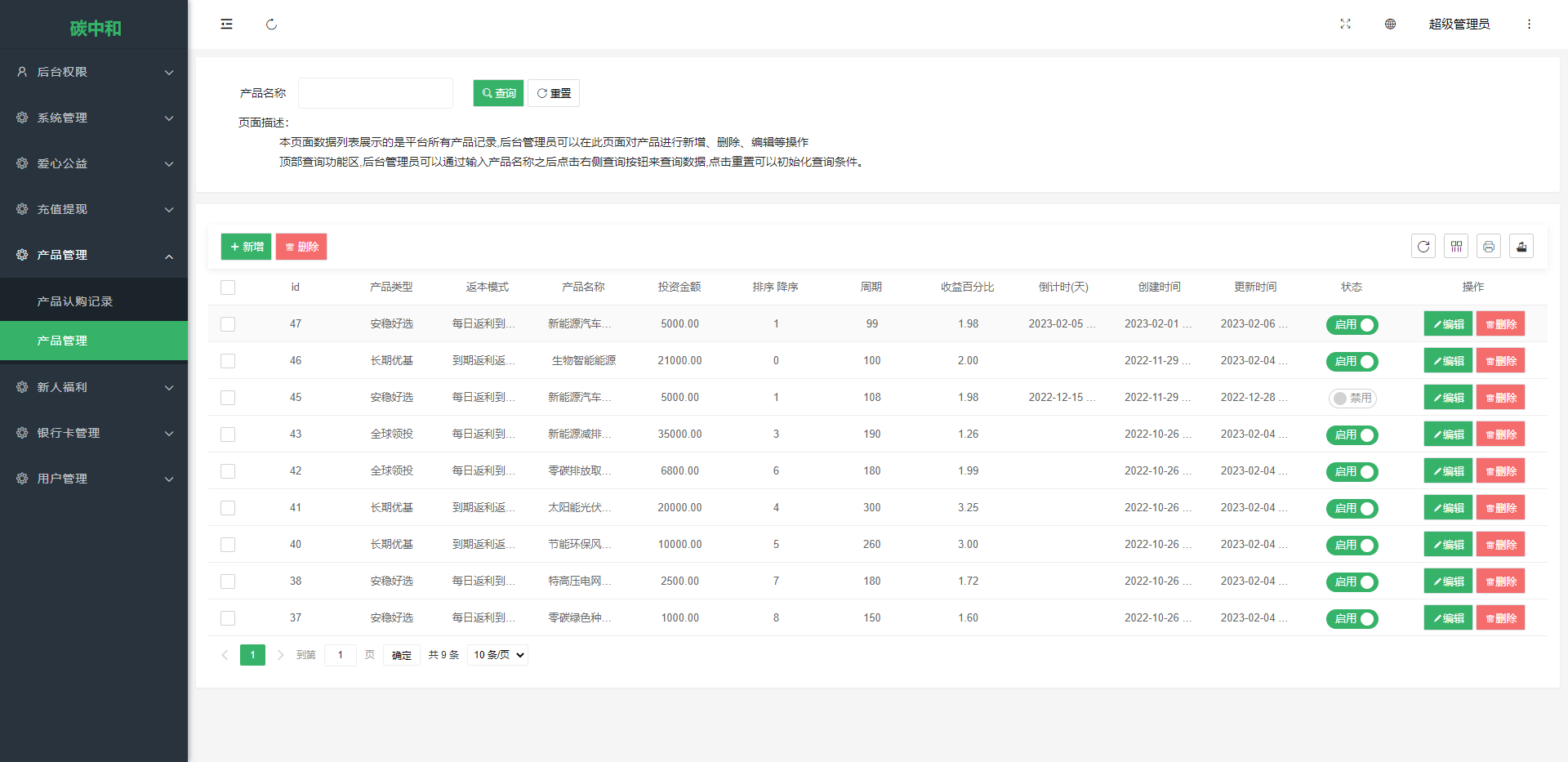Click the green 新增 add button

pyautogui.click(x=246, y=247)
